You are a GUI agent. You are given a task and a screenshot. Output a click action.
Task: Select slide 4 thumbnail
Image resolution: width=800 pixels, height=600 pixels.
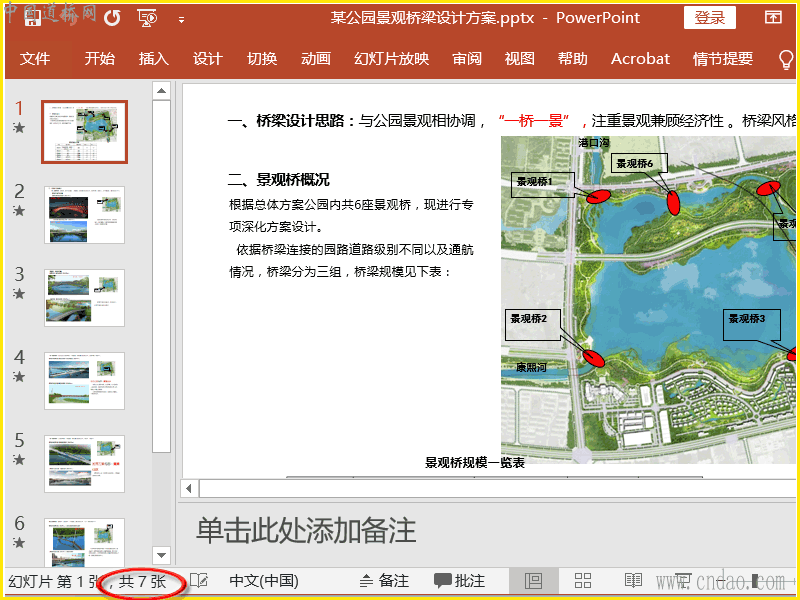pyautogui.click(x=85, y=381)
